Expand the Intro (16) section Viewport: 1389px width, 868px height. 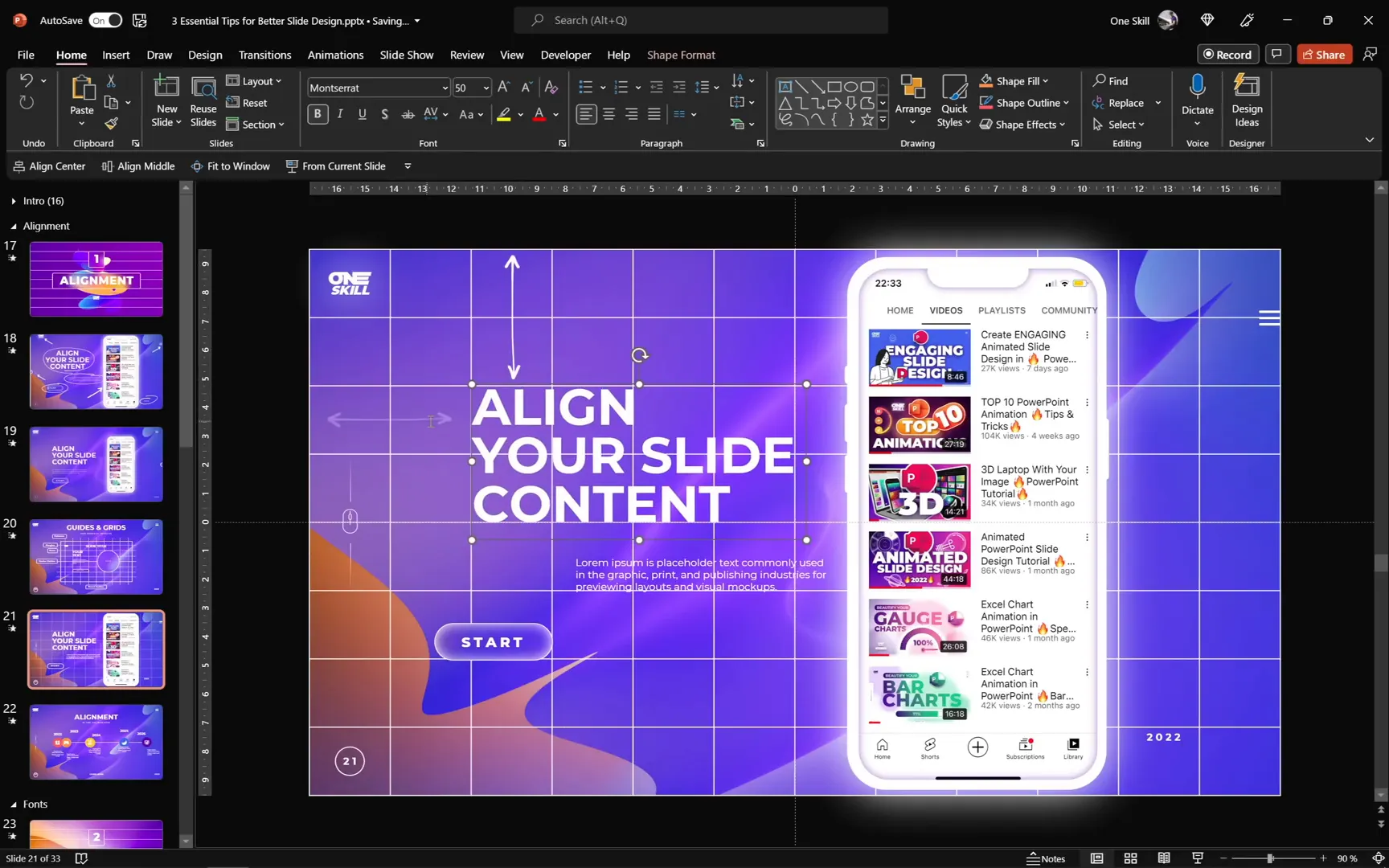(x=14, y=201)
